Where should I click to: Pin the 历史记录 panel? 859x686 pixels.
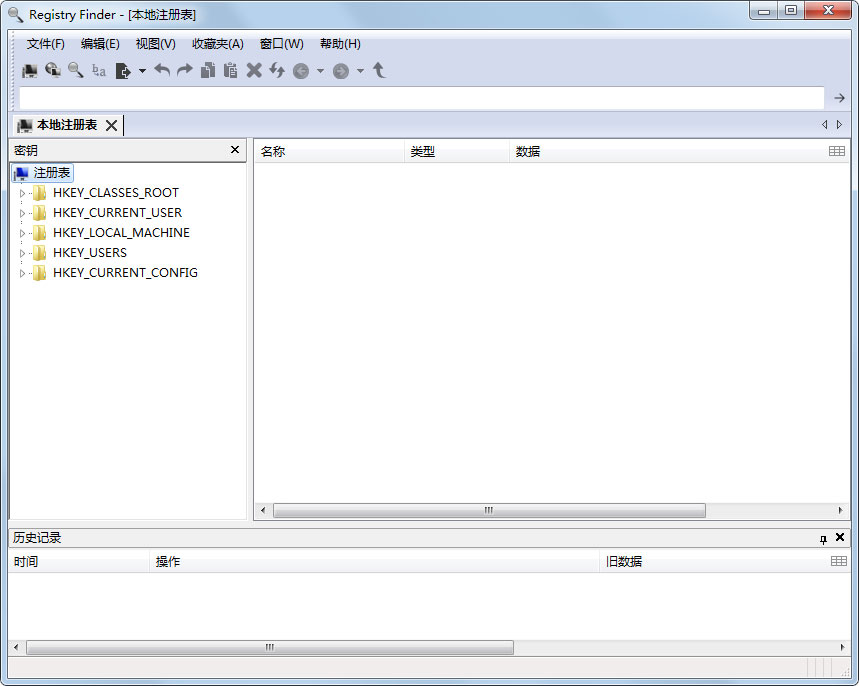click(823, 539)
